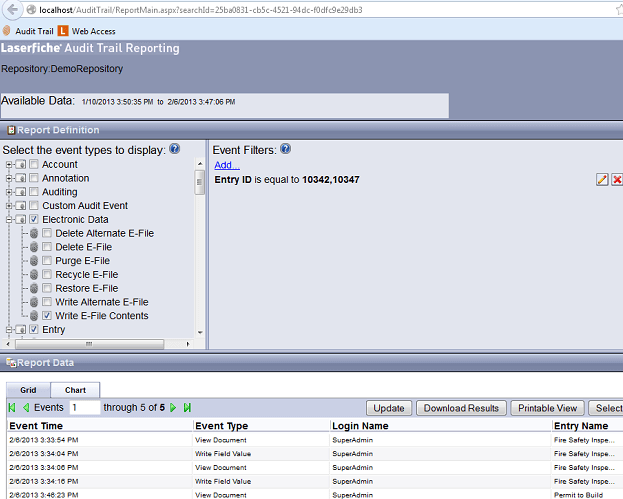Image resolution: width=623 pixels, height=499 pixels.
Task: Open the Web Access bookmark link
Action: tap(93, 31)
